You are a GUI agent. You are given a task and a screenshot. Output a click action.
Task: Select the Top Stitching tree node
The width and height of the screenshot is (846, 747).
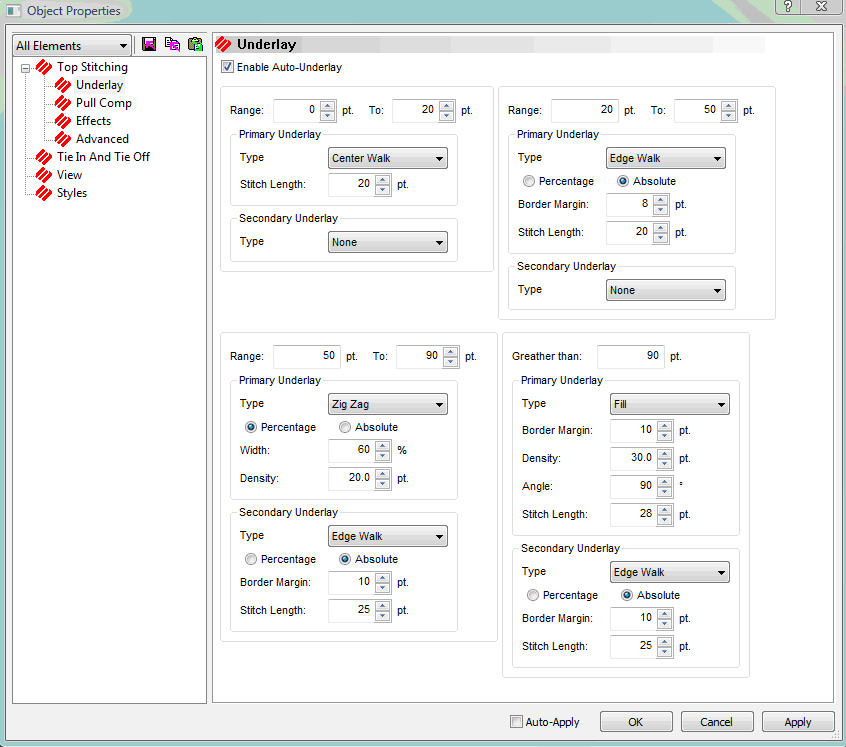coord(92,67)
